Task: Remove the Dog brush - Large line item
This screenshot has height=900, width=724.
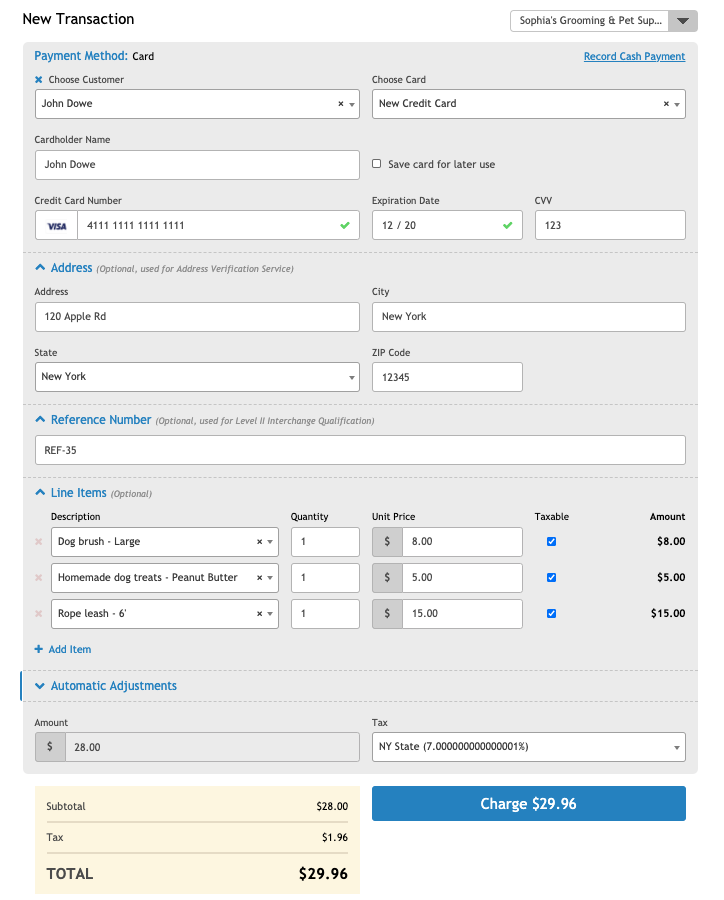Action: 39,542
